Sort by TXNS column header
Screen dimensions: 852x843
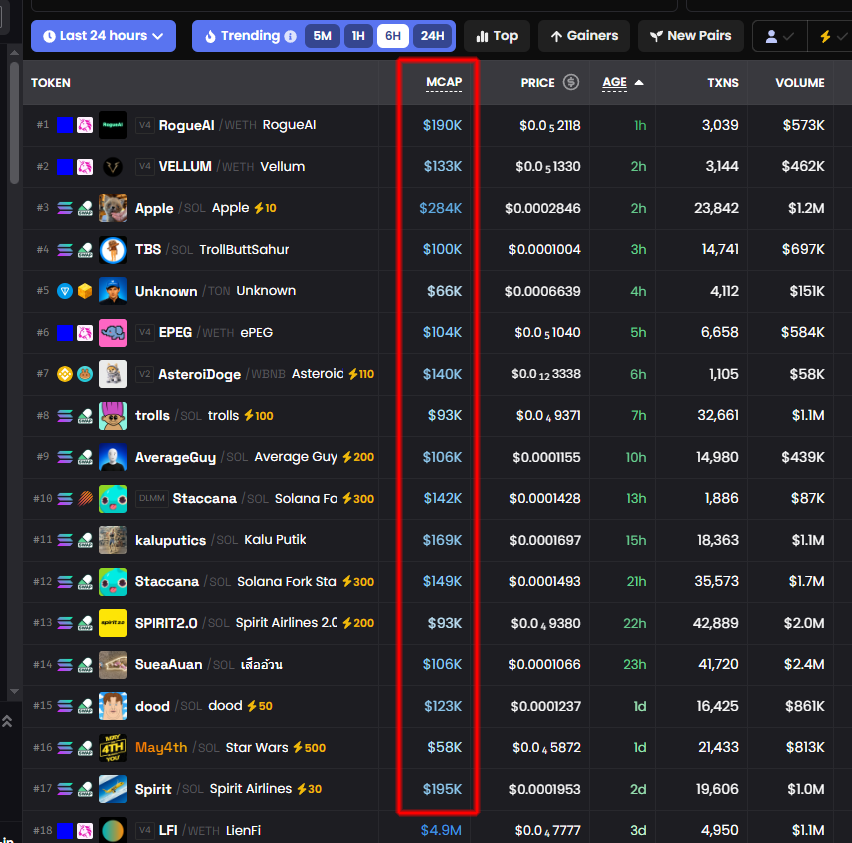723,83
